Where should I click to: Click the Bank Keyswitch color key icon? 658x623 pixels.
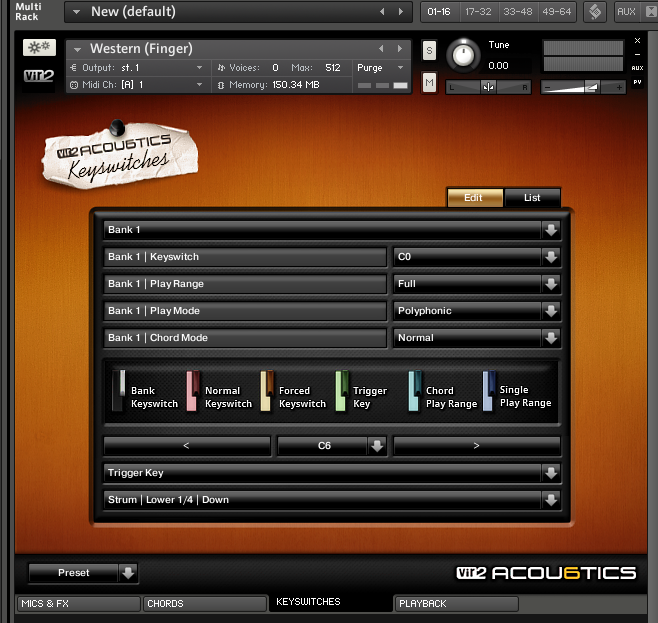[119, 391]
